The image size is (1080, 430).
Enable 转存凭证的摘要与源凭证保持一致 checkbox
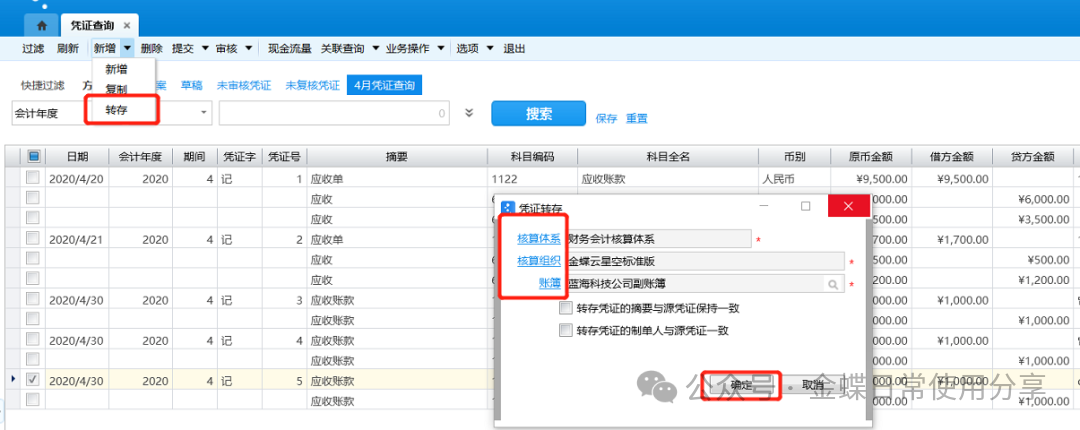click(x=566, y=308)
